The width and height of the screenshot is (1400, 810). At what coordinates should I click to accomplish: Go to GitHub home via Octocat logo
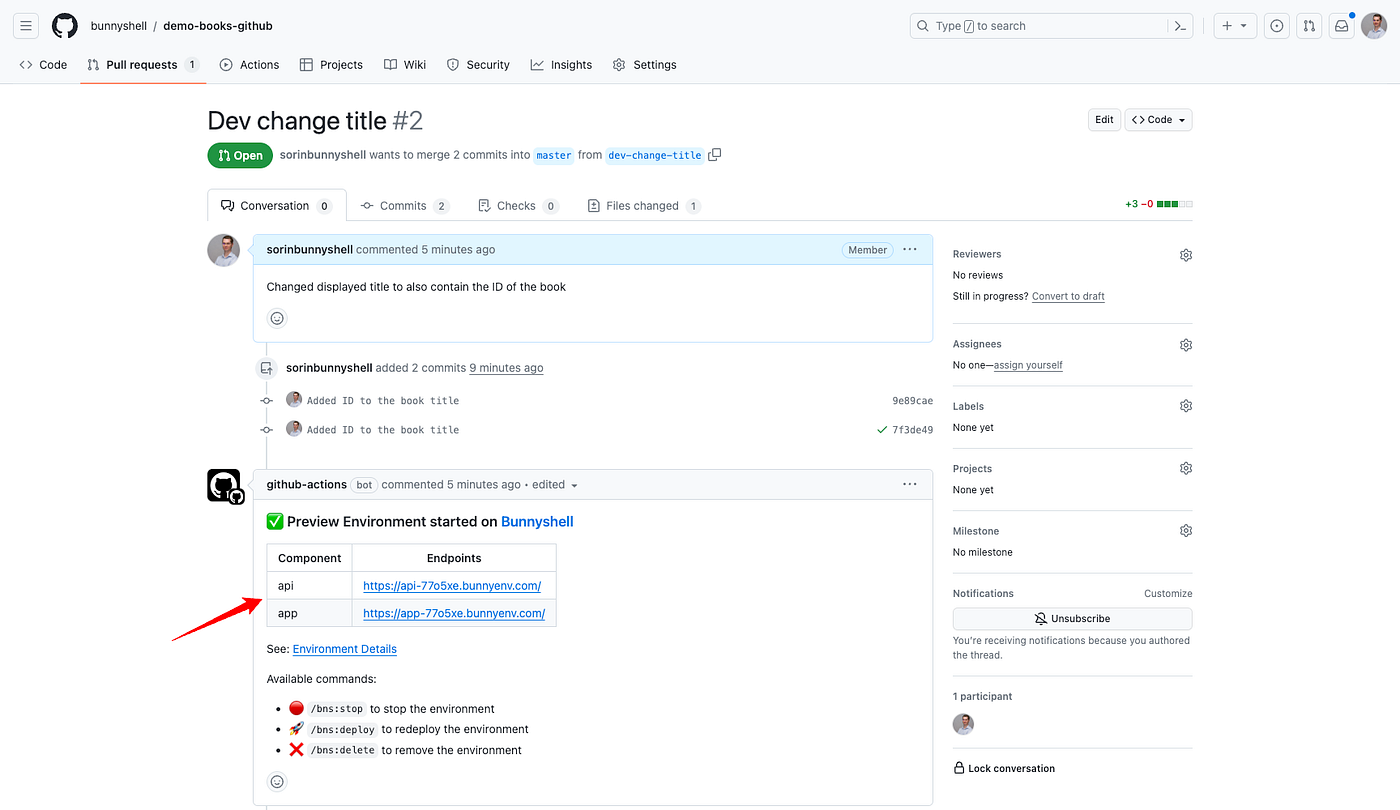point(65,26)
